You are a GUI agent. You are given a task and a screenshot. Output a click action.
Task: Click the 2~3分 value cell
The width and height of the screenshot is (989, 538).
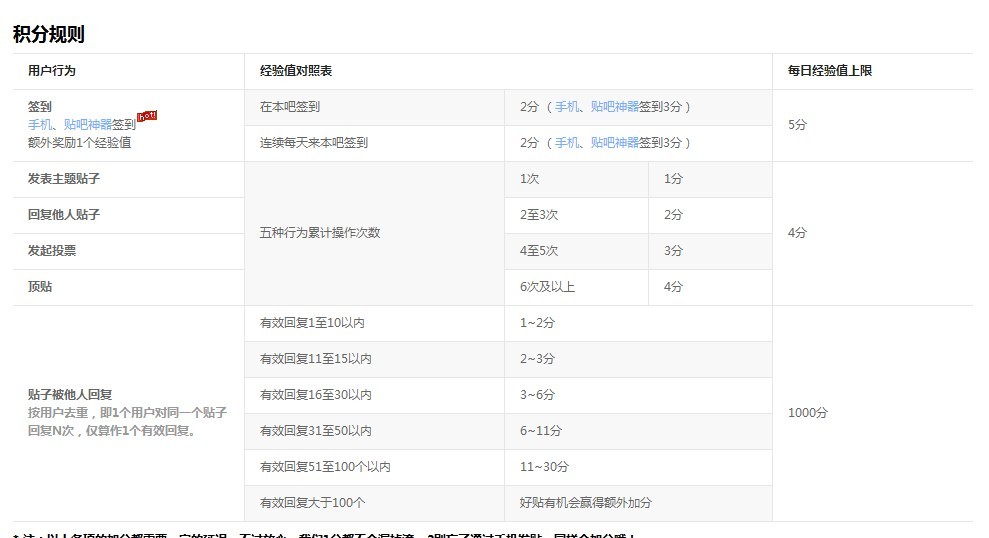coord(638,360)
